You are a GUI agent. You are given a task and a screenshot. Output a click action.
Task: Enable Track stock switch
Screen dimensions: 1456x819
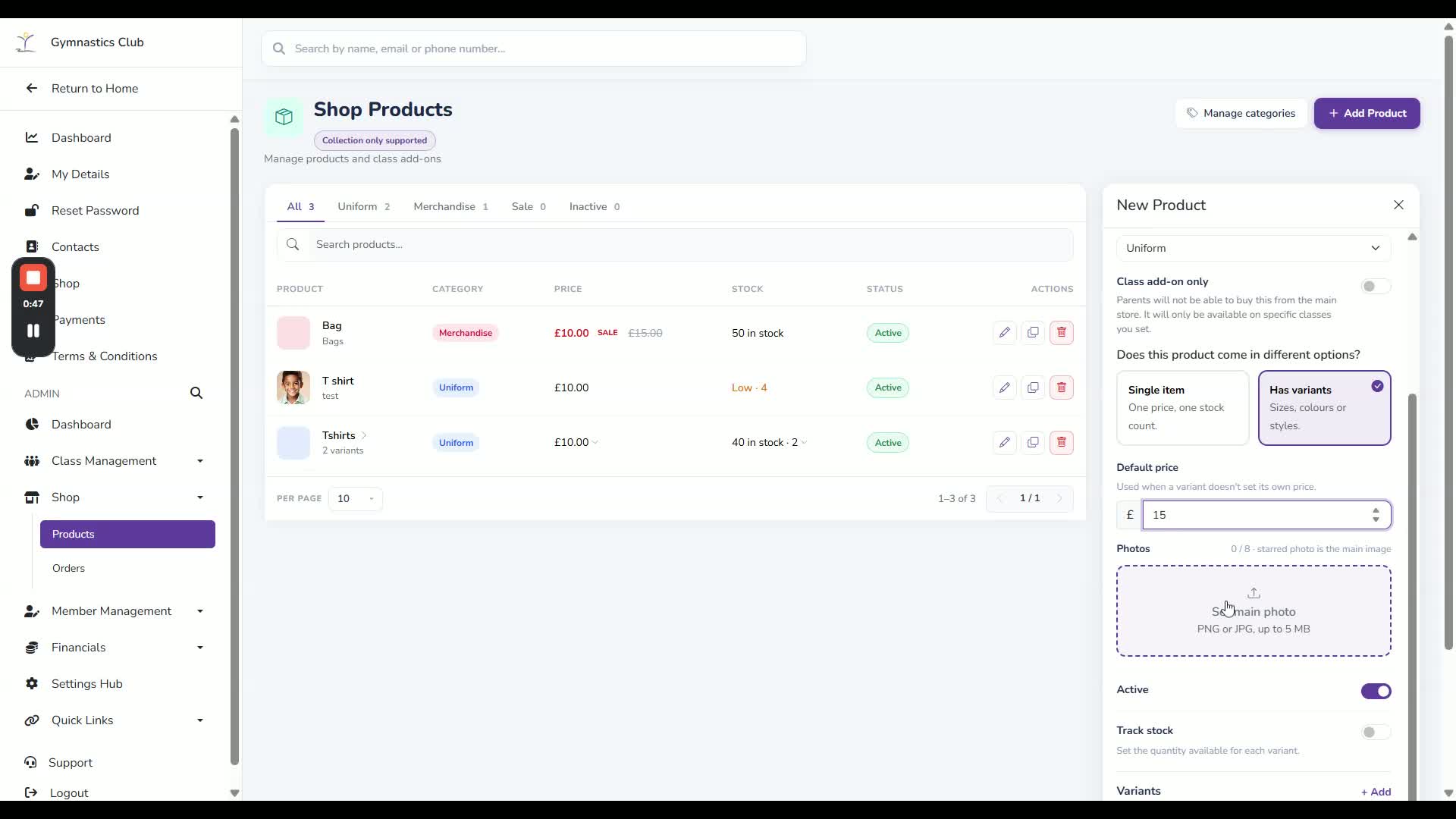click(1376, 733)
